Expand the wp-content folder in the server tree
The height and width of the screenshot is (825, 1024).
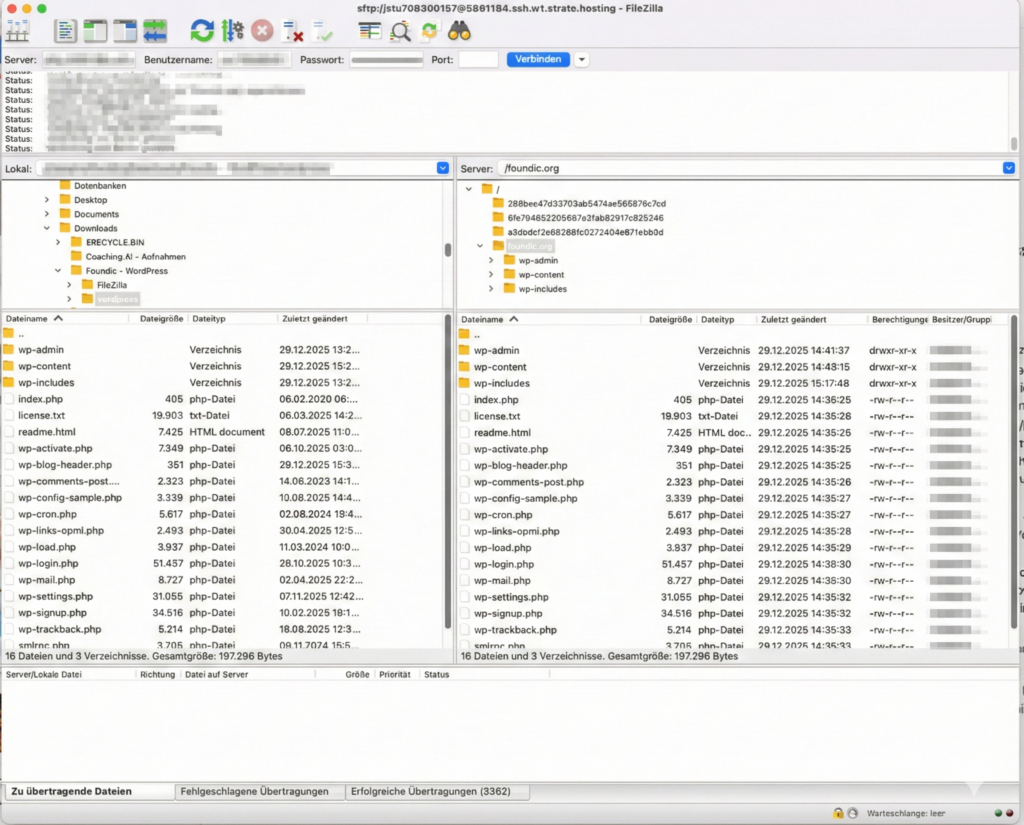click(491, 274)
